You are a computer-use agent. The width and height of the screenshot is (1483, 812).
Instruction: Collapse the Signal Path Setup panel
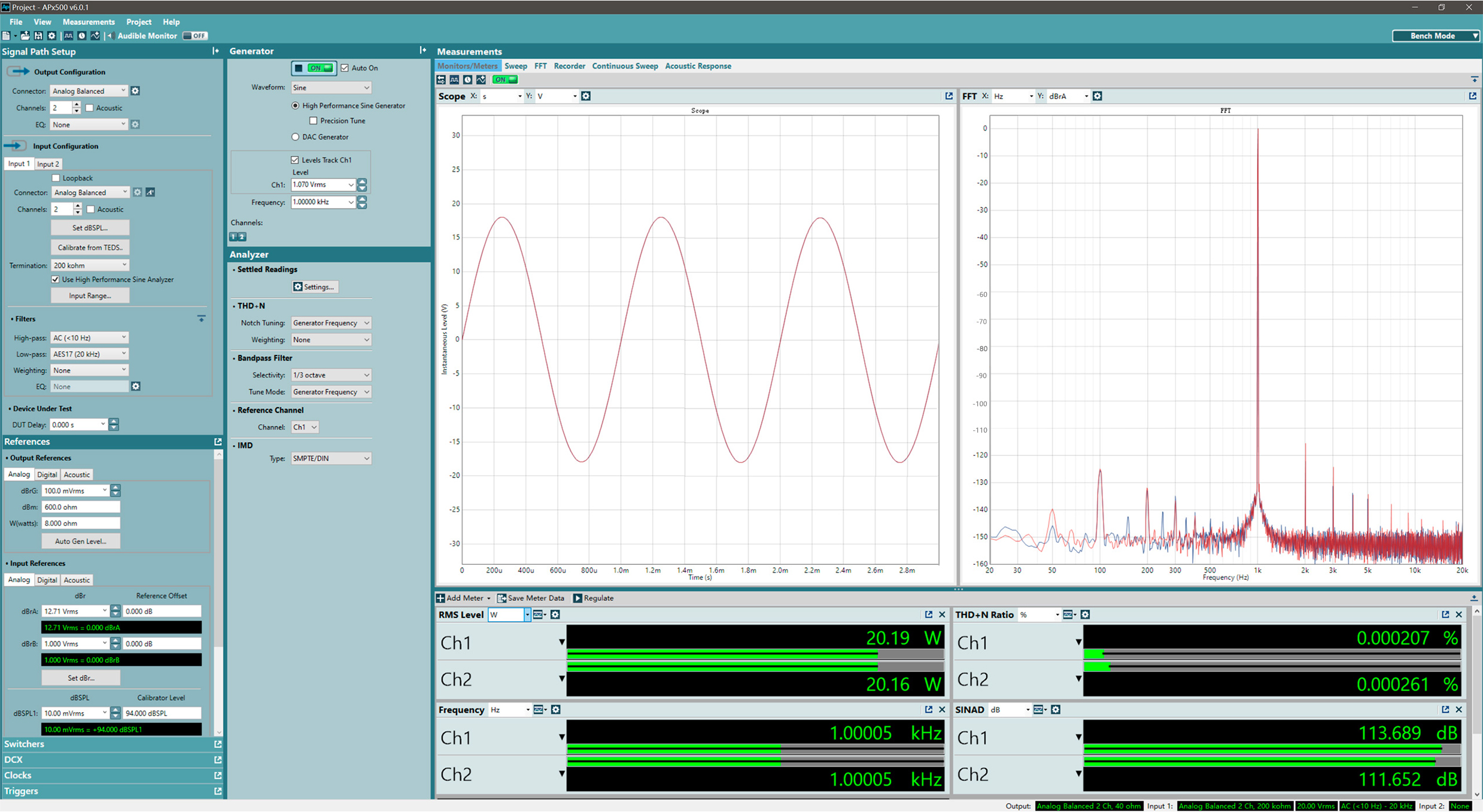click(215, 51)
